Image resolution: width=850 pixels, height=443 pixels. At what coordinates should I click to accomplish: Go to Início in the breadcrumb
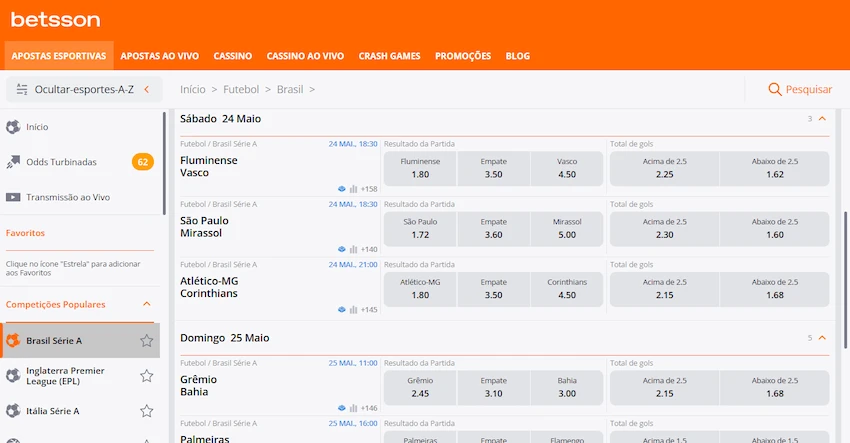pos(193,89)
